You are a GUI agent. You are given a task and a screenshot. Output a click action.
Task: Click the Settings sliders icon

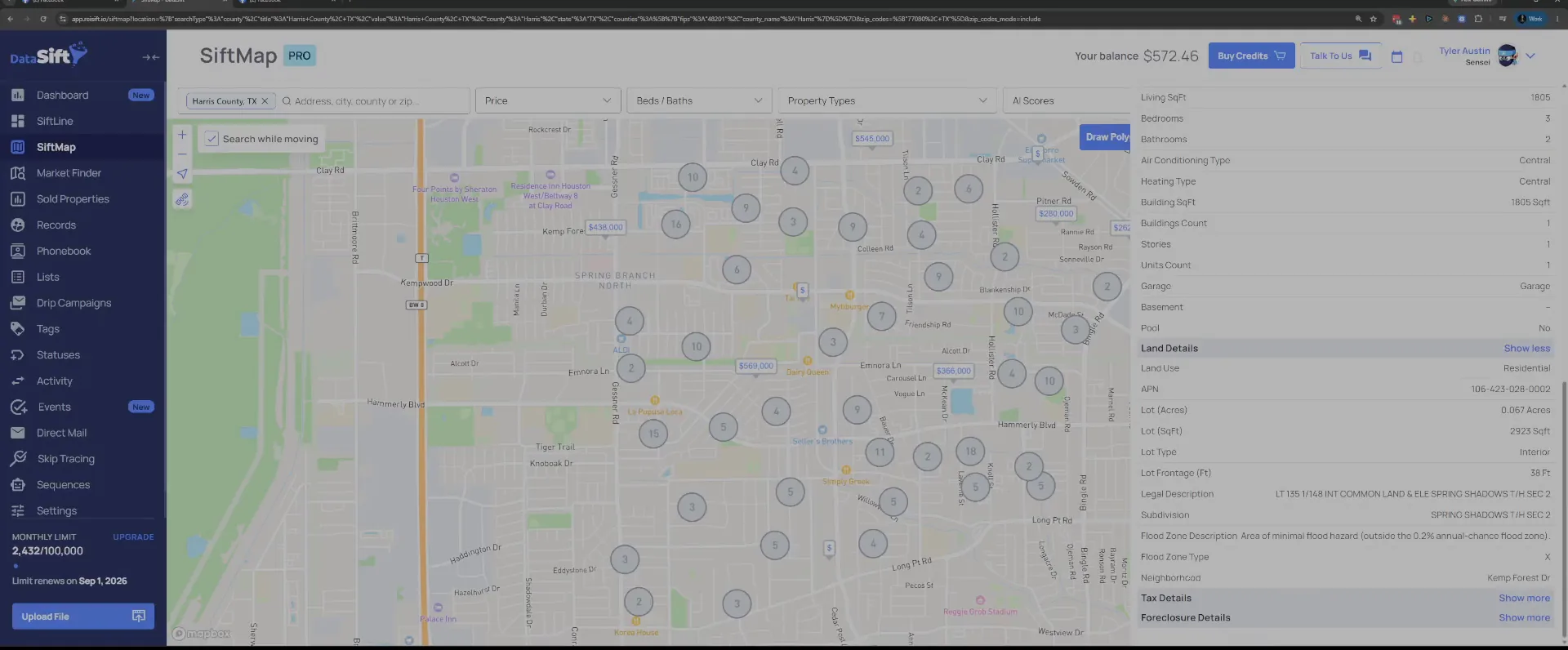[18, 511]
